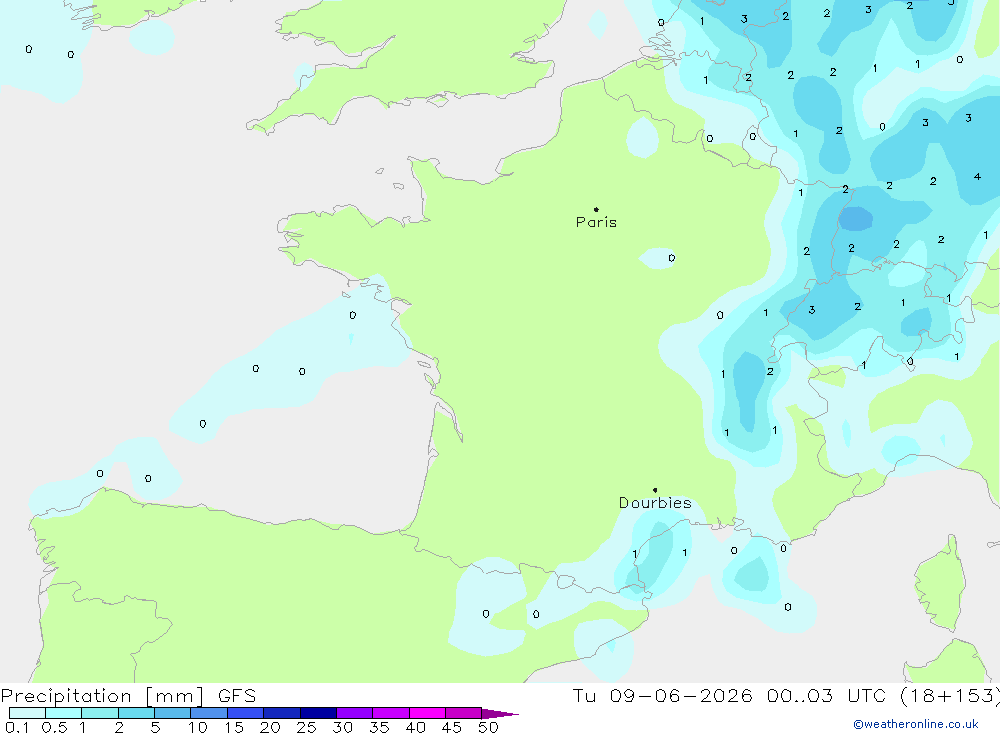Click the weatheronline.co.uk copyright link

[916, 724]
